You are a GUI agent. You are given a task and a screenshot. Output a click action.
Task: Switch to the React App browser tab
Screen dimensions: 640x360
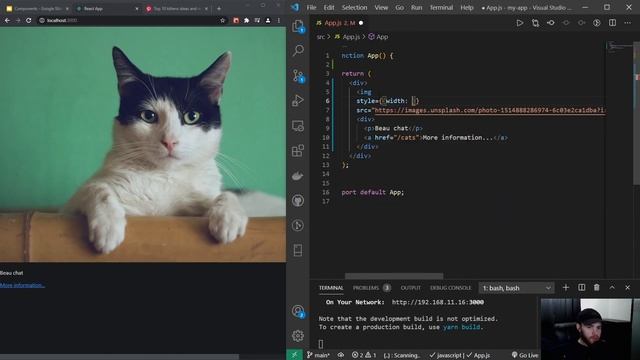click(x=107, y=8)
